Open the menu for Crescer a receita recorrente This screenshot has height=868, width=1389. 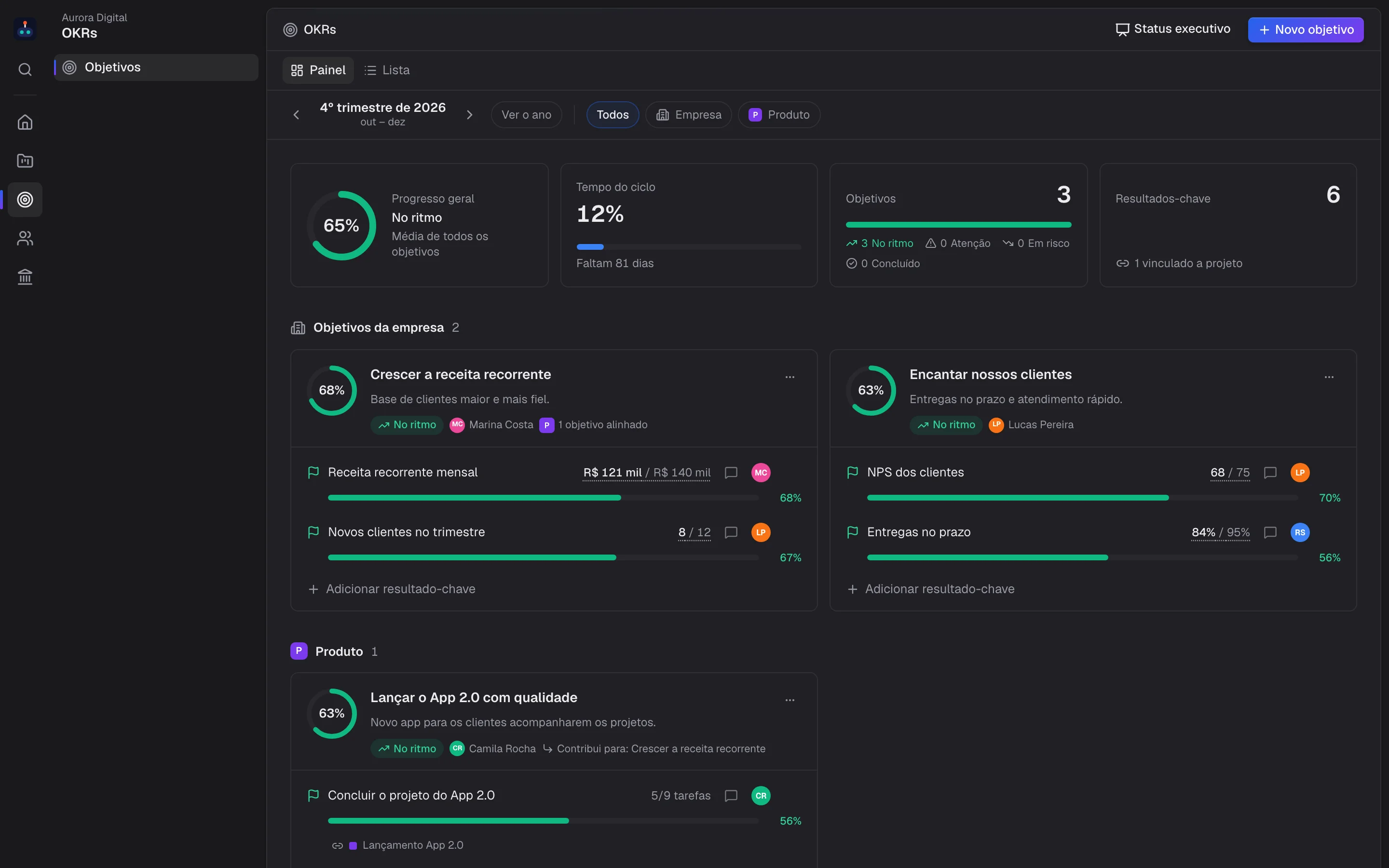coord(790,377)
